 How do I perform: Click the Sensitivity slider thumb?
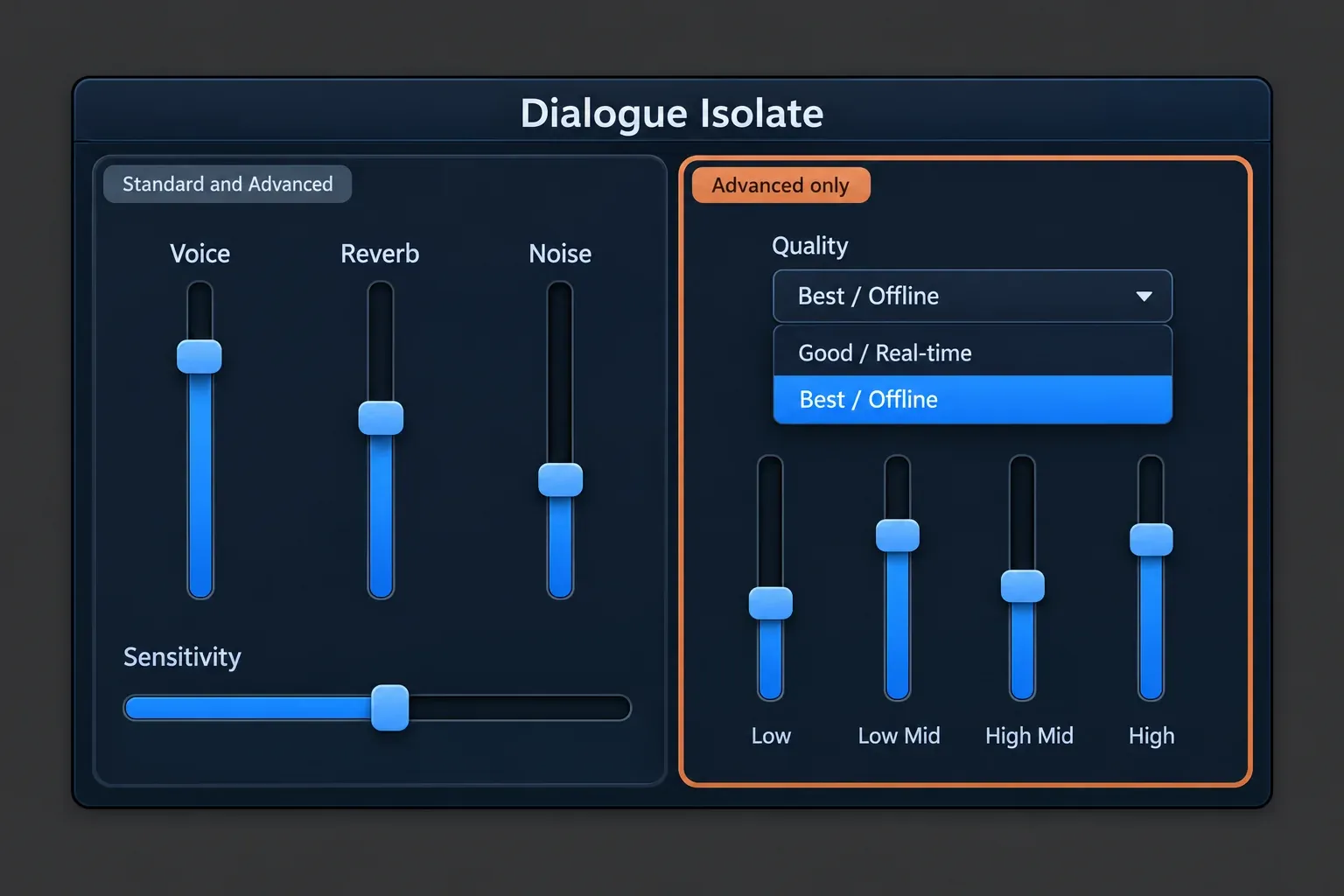(x=390, y=708)
